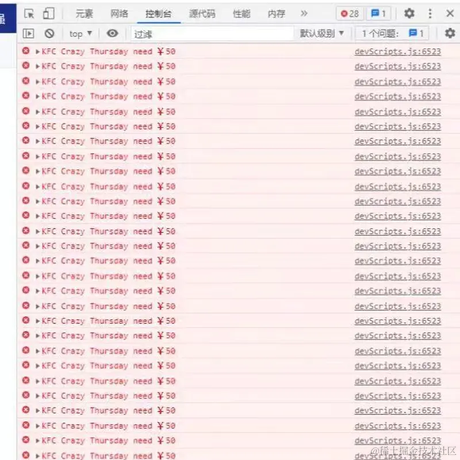Screen dimensions: 460x460
Task: Select the 控制台 tab
Action: [x=159, y=14]
